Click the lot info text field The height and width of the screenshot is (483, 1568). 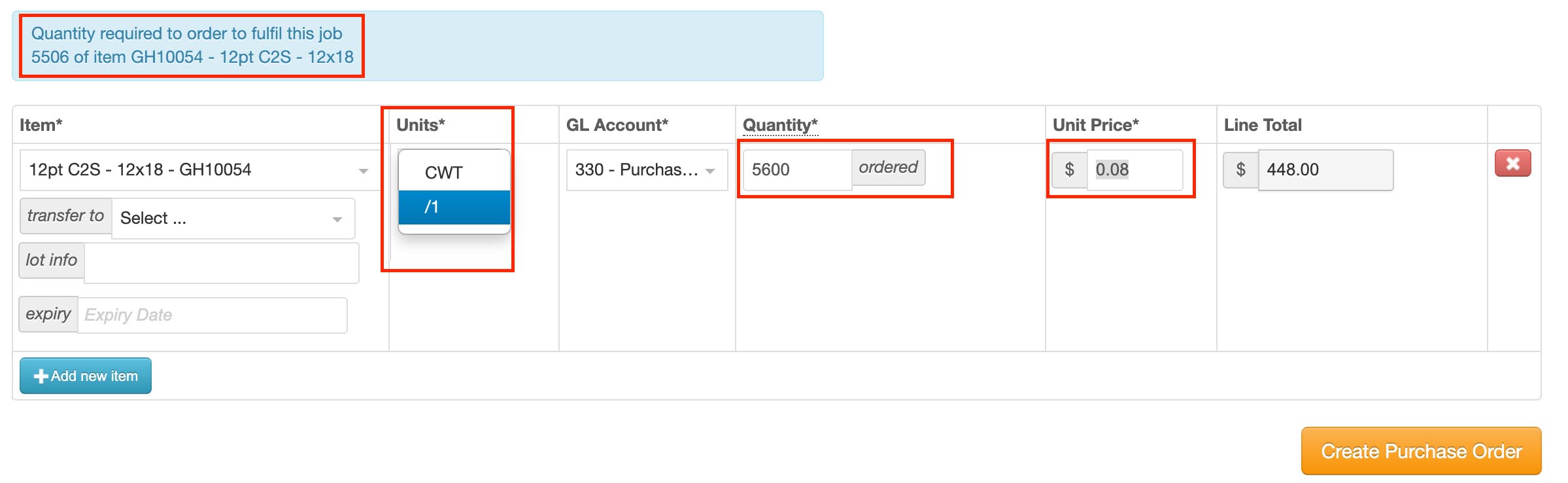pos(222,263)
